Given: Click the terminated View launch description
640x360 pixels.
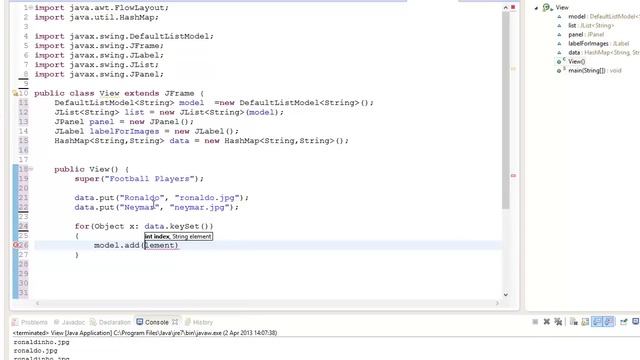Looking at the screenshot, I should coord(145,333).
